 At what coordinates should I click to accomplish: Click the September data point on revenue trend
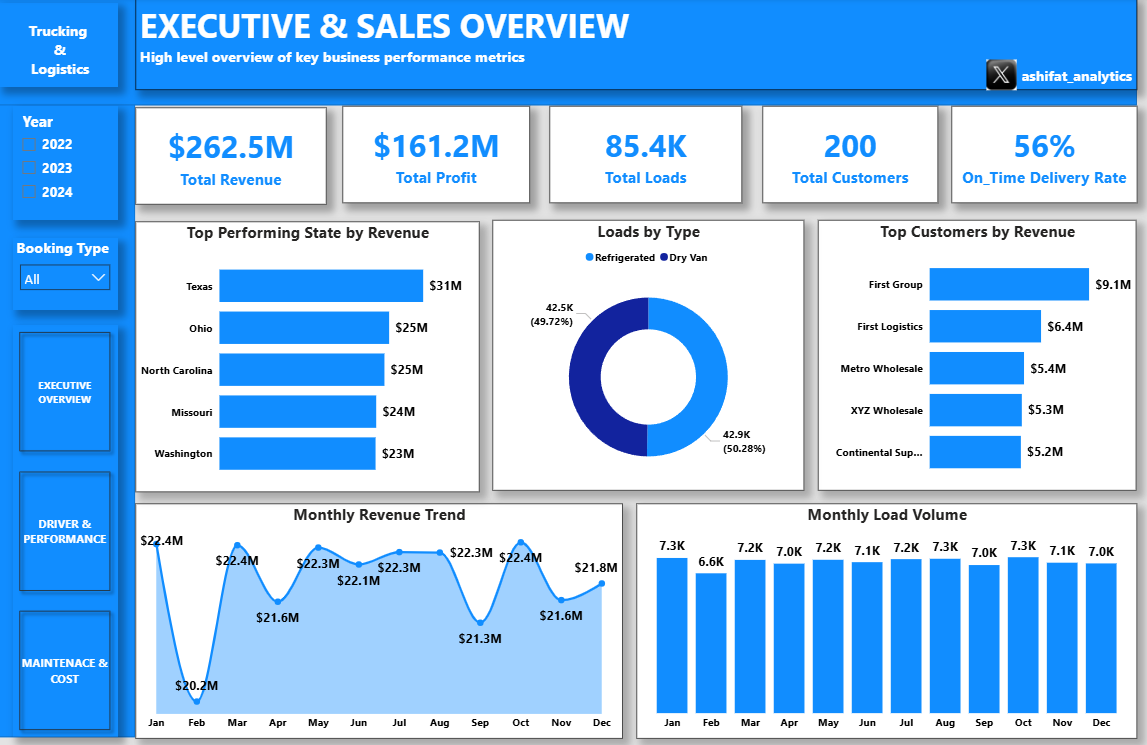click(x=480, y=623)
